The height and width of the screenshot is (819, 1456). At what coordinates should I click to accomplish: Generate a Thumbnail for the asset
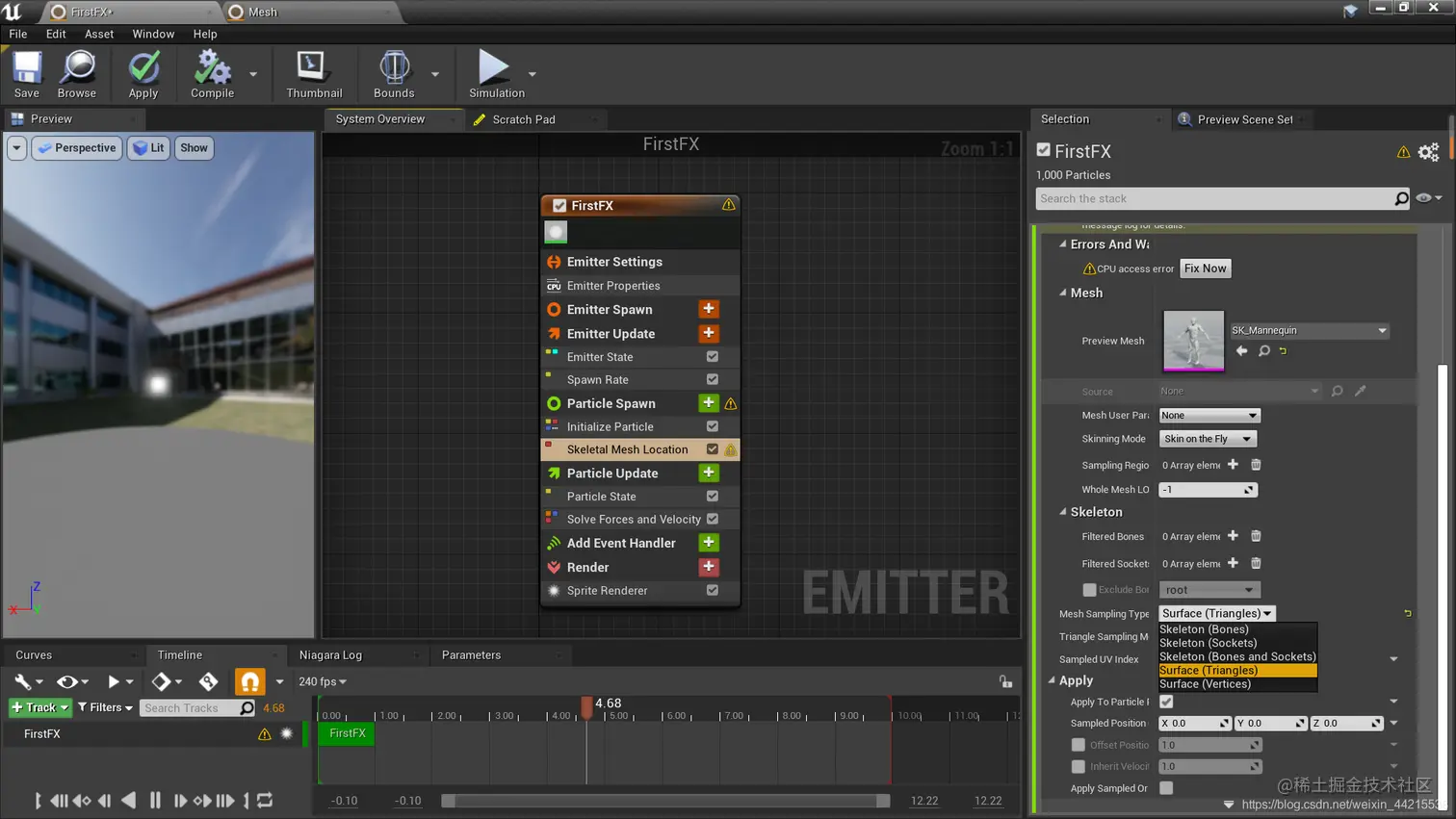314,74
